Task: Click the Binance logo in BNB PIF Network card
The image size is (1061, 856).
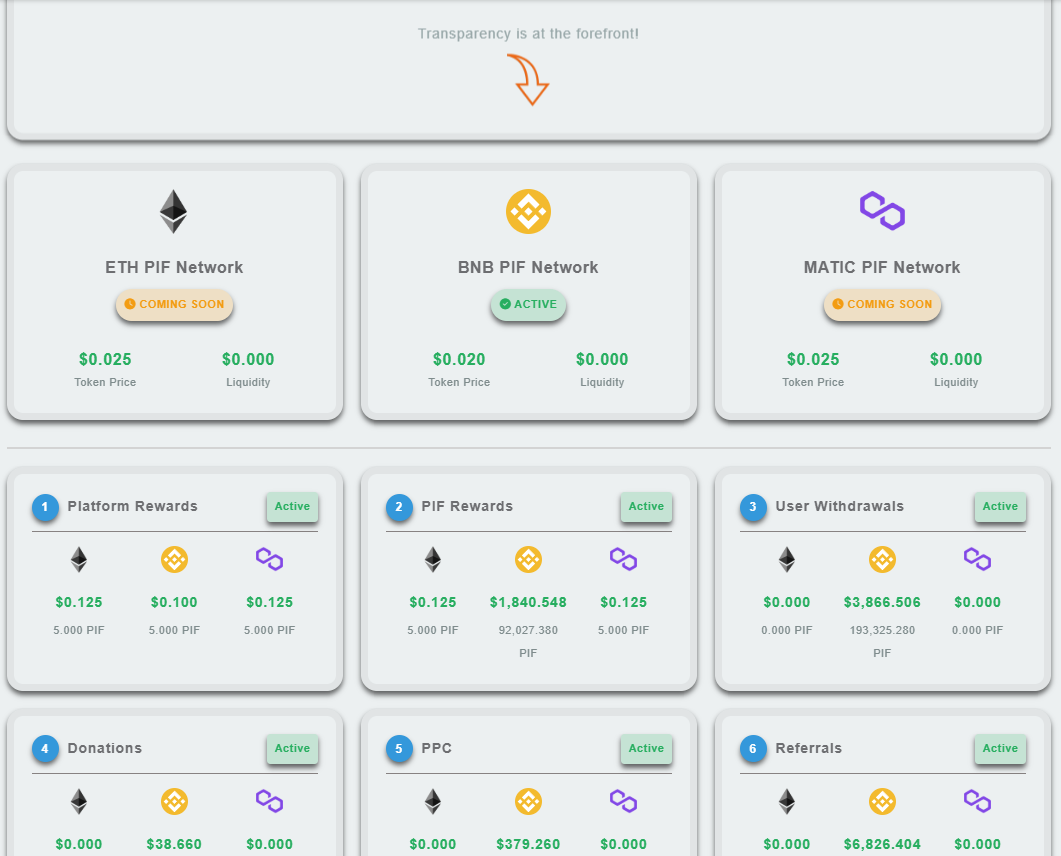Action: point(528,211)
